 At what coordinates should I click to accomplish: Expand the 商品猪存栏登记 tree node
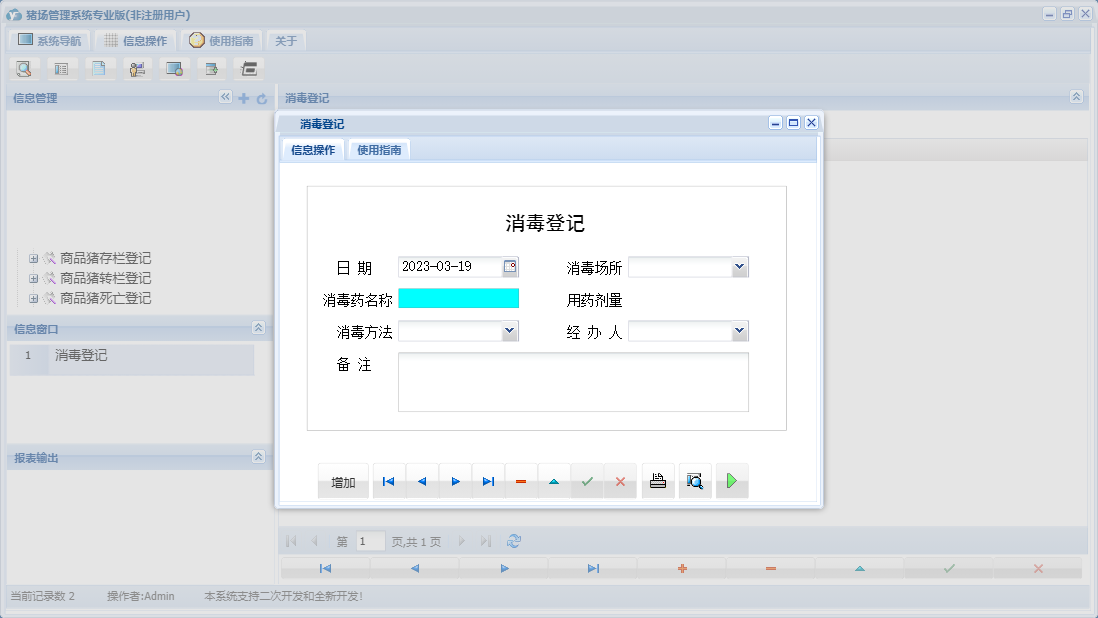pyautogui.click(x=33, y=258)
